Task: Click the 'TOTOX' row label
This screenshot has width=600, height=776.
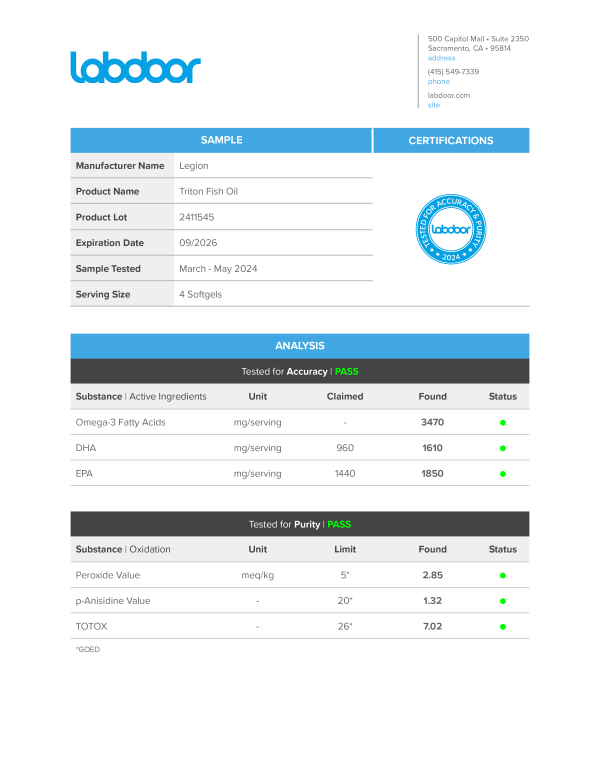Action: point(91,627)
